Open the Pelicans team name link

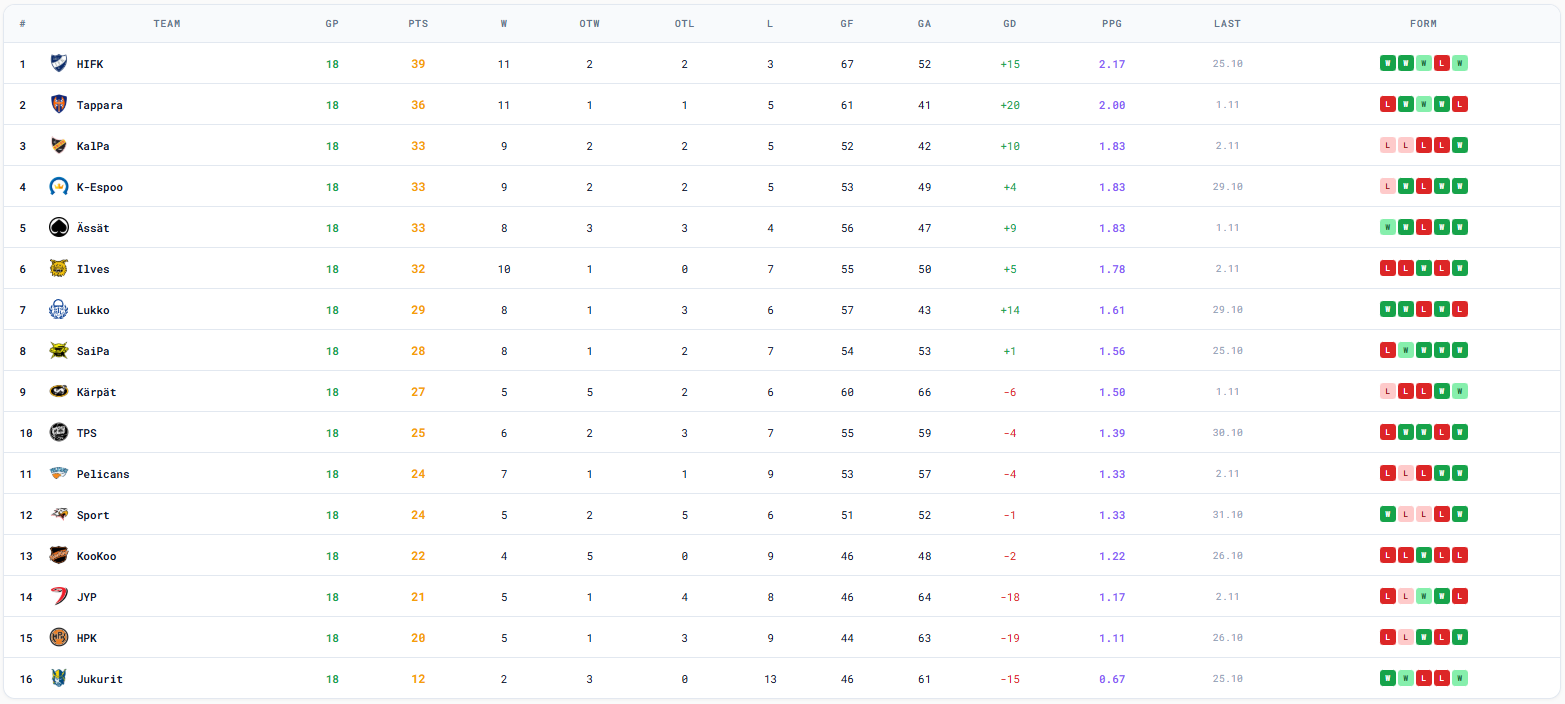point(103,475)
